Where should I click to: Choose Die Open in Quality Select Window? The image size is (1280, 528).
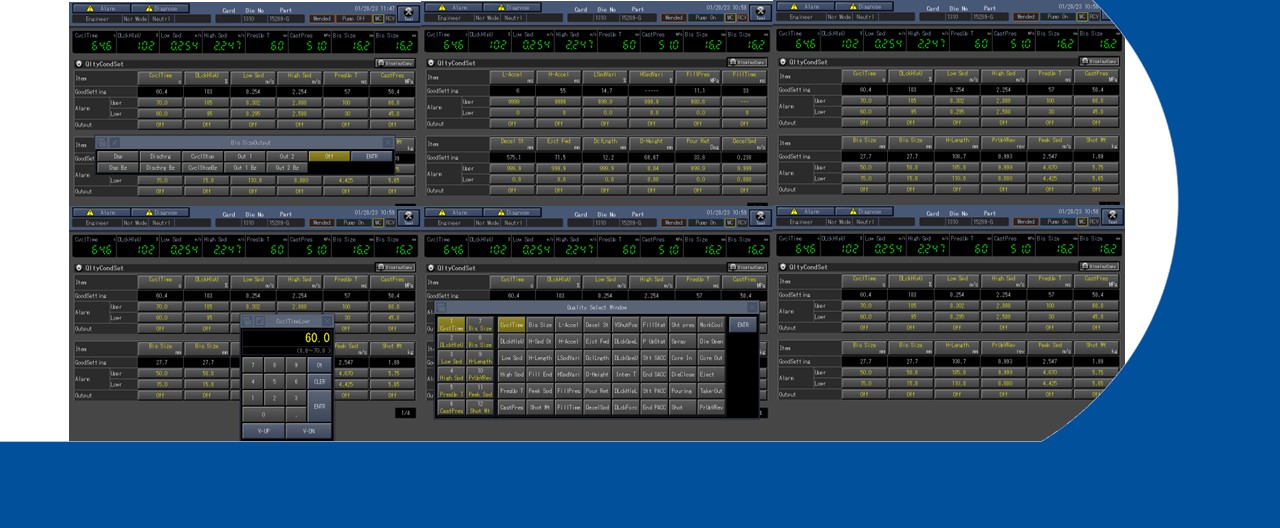(712, 341)
